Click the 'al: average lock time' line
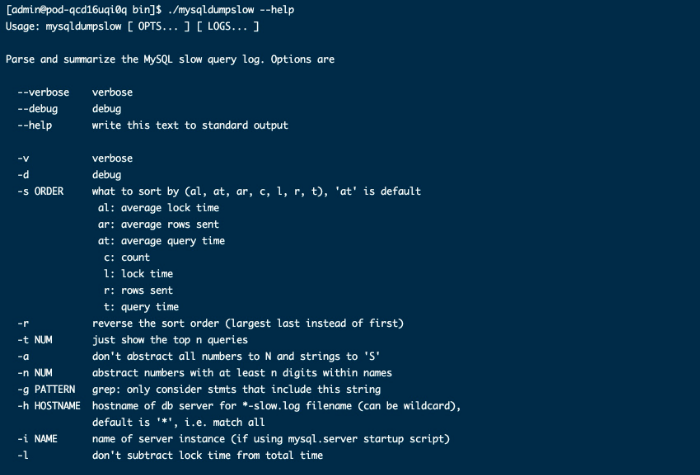This screenshot has height=475, width=700. point(158,208)
